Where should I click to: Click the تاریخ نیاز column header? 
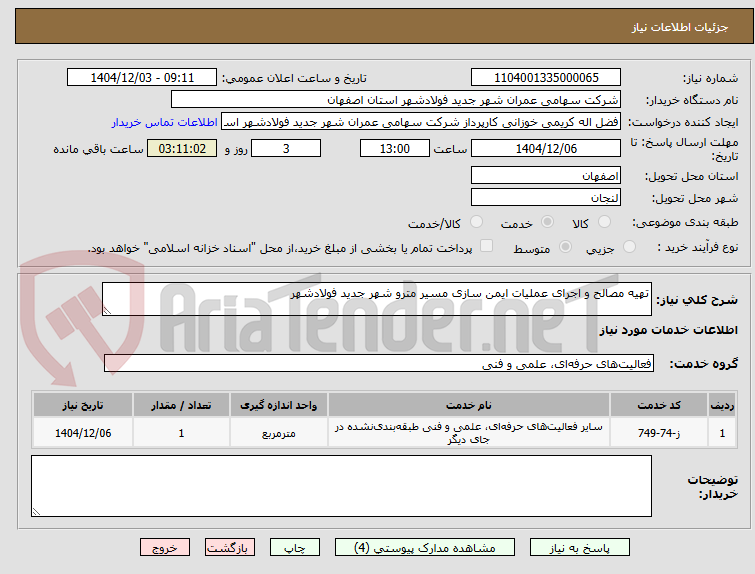(x=83, y=405)
